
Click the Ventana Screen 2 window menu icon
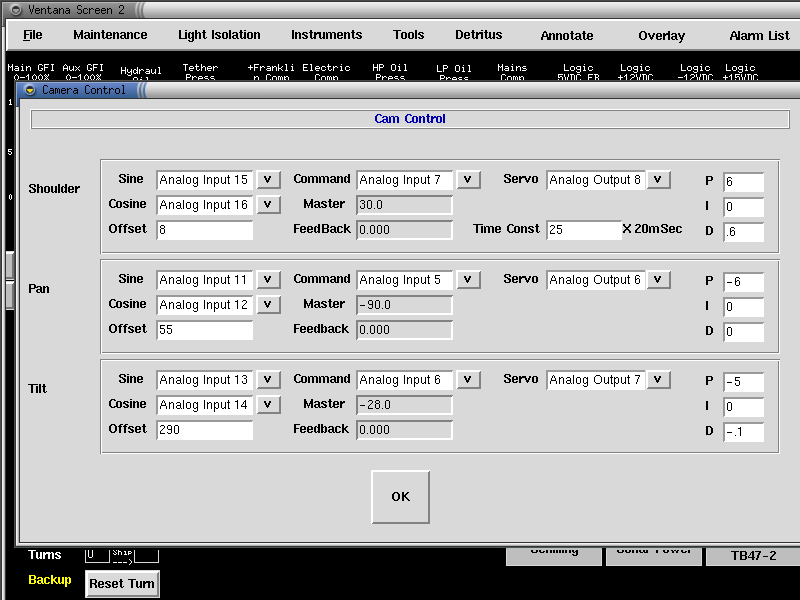[x=16, y=10]
